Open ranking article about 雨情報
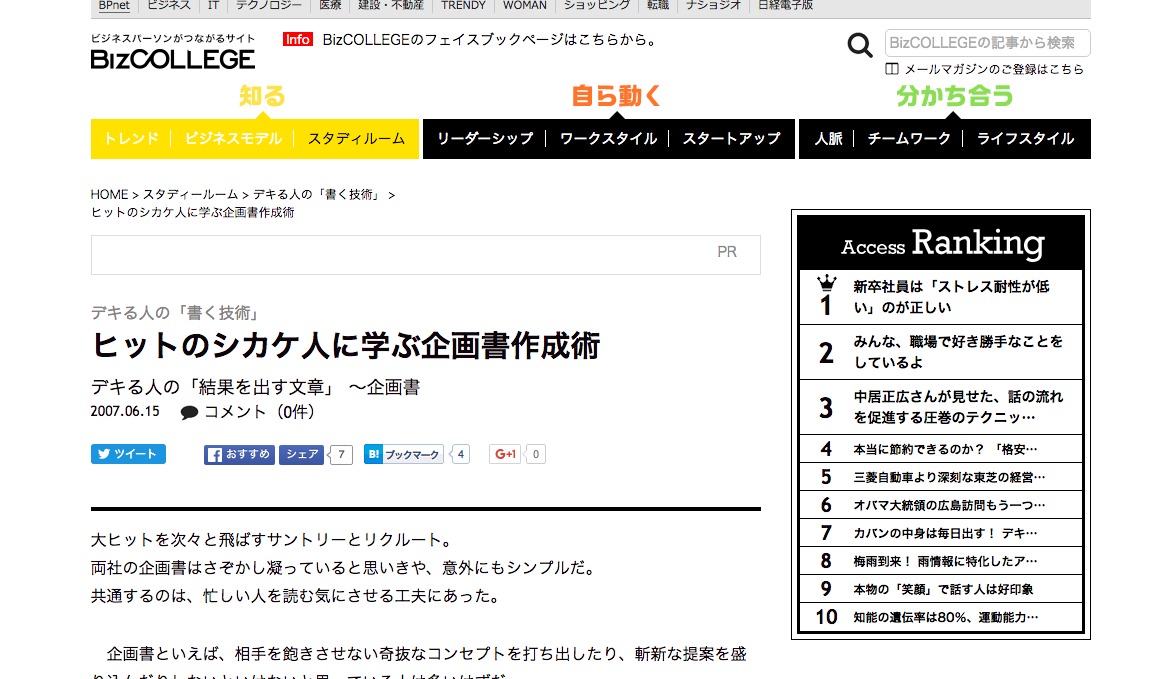This screenshot has width=1175, height=679. 944,561
